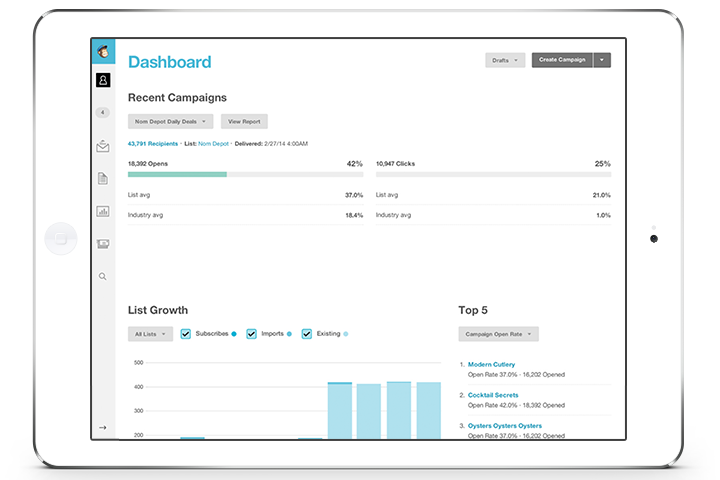Open the All Lists dropdown
Image resolution: width=720 pixels, height=480 pixels.
150,334
